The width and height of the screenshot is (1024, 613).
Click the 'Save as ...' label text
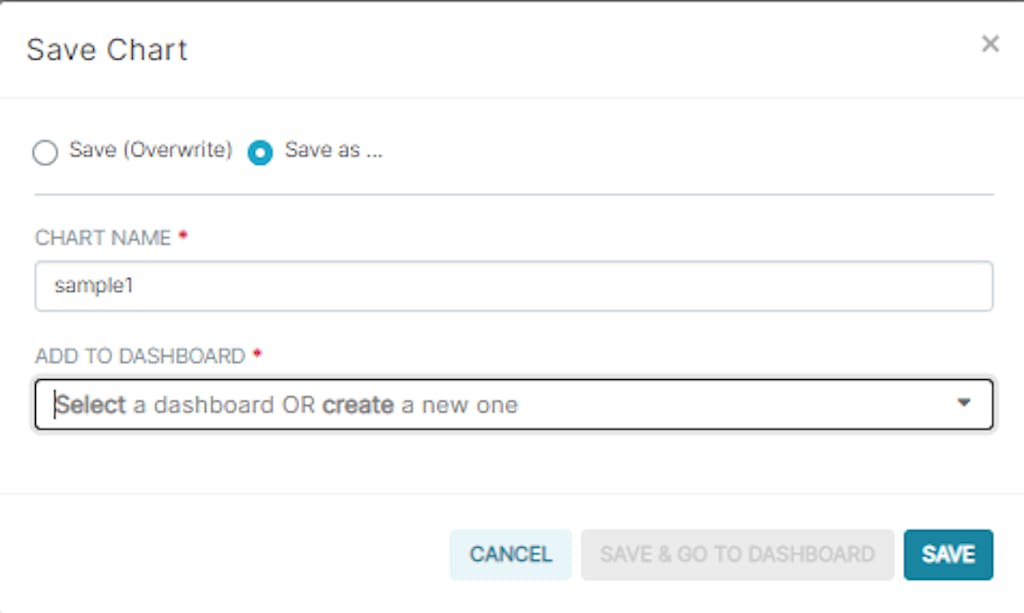333,151
